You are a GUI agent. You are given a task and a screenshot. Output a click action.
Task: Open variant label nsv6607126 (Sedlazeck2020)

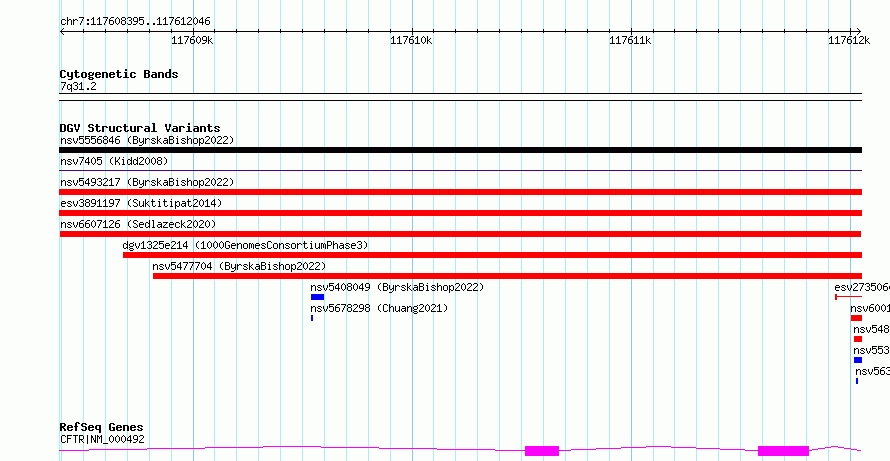click(138, 224)
